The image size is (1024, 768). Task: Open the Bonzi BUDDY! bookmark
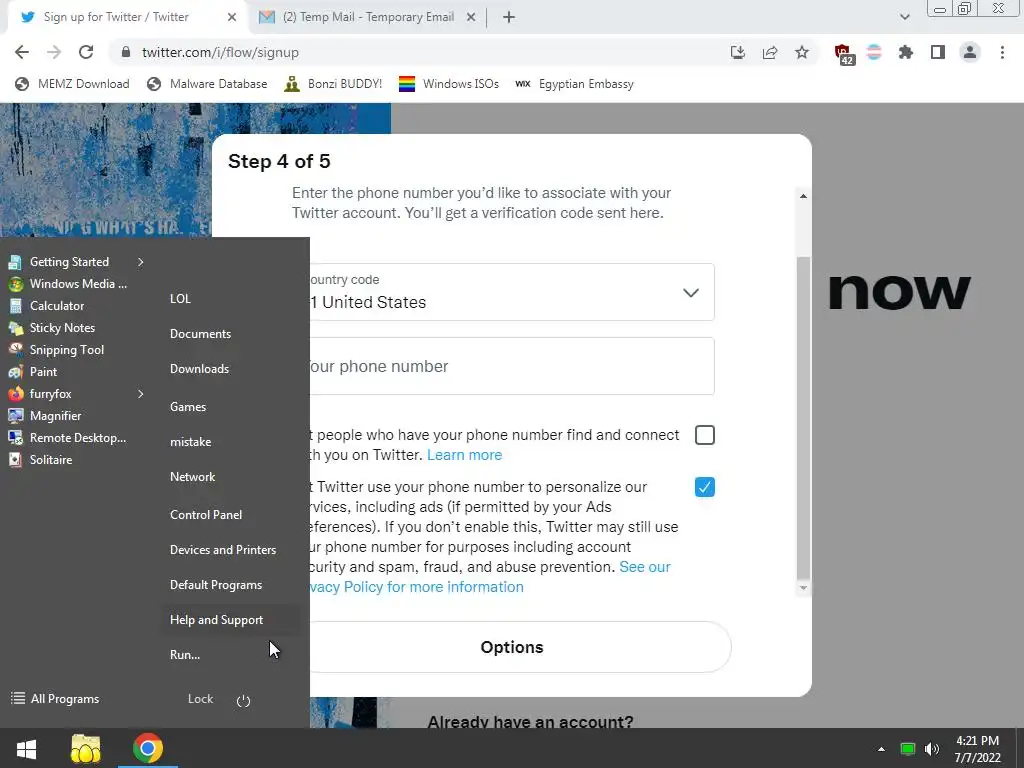click(x=333, y=84)
